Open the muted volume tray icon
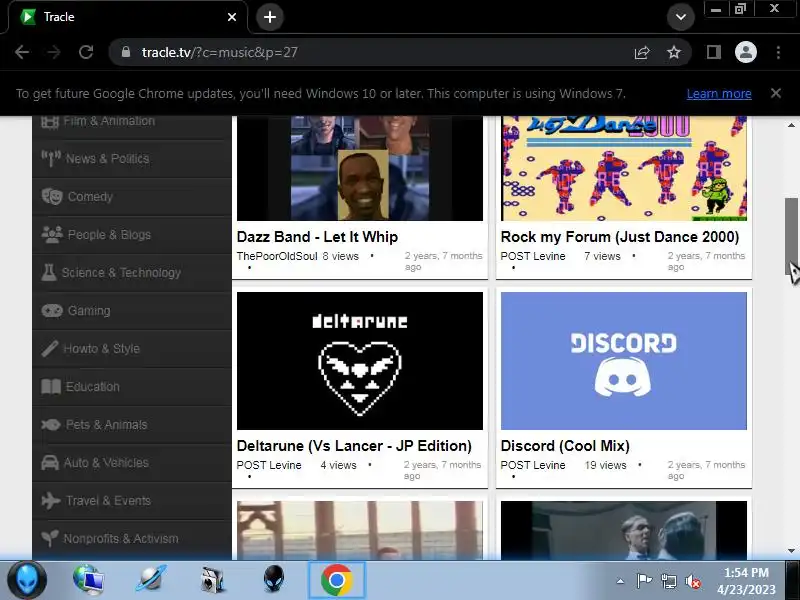The width and height of the screenshot is (800, 600). click(x=692, y=581)
